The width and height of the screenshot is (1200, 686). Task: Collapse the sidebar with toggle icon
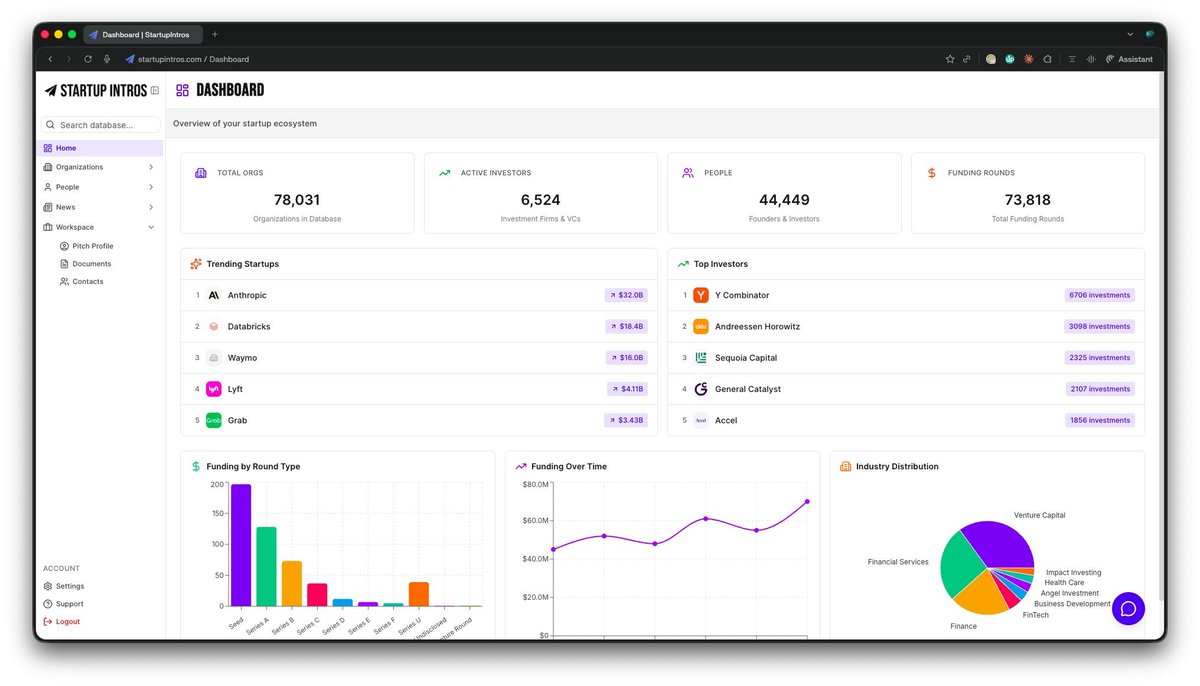[x=155, y=90]
